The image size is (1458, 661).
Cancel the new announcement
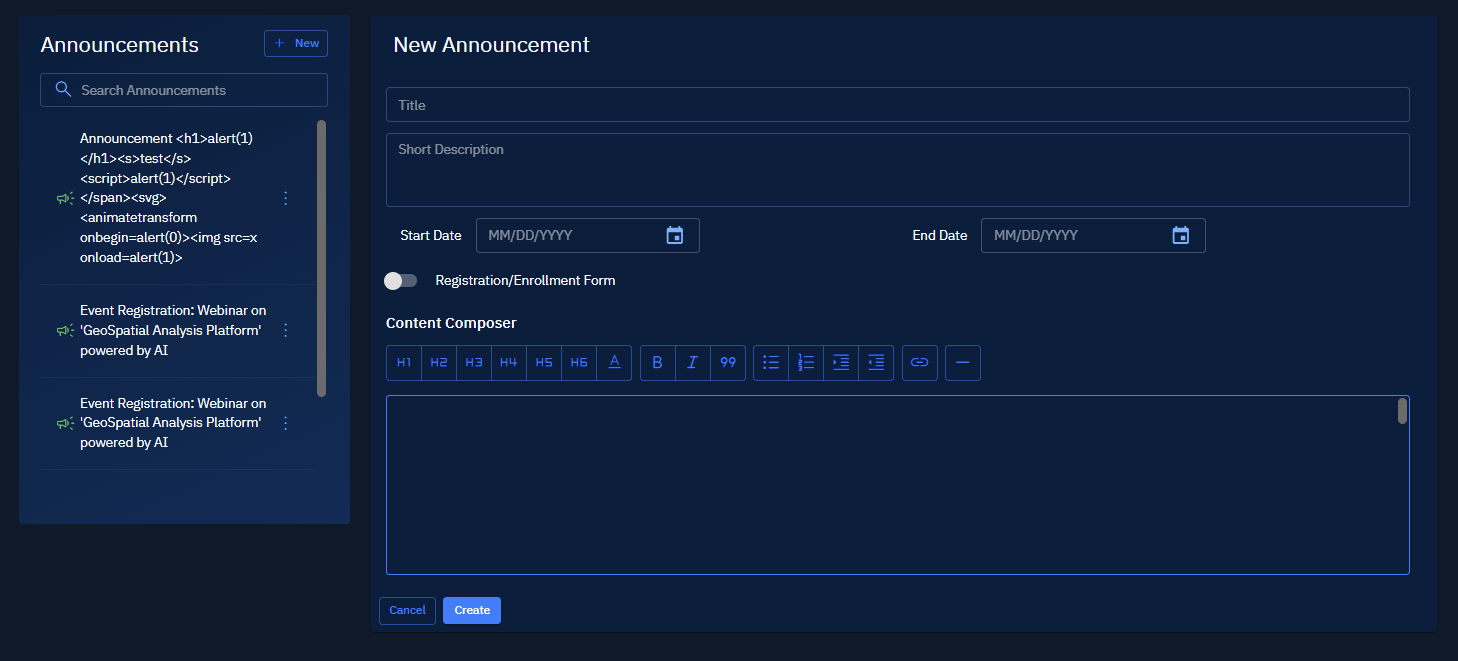407,610
